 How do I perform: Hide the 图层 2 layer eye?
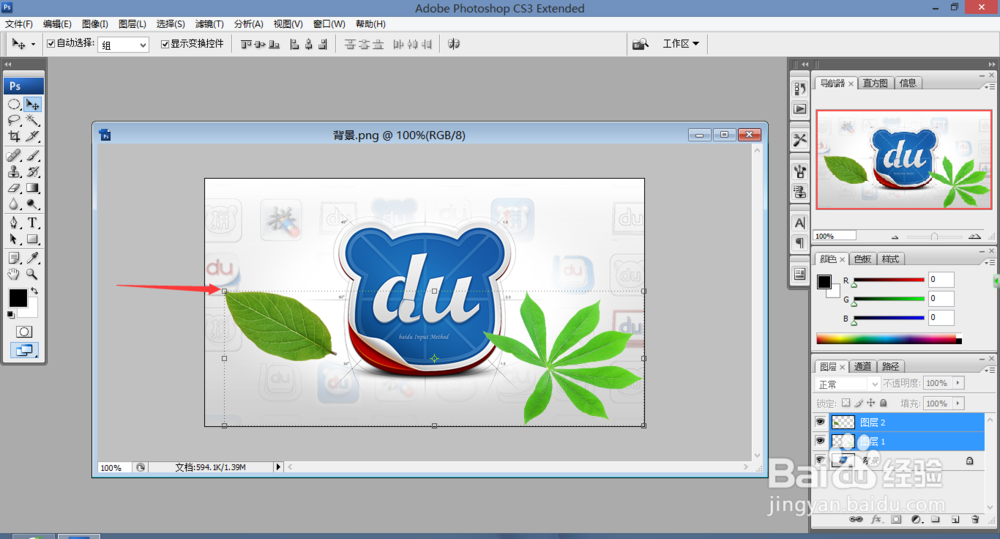(820, 422)
